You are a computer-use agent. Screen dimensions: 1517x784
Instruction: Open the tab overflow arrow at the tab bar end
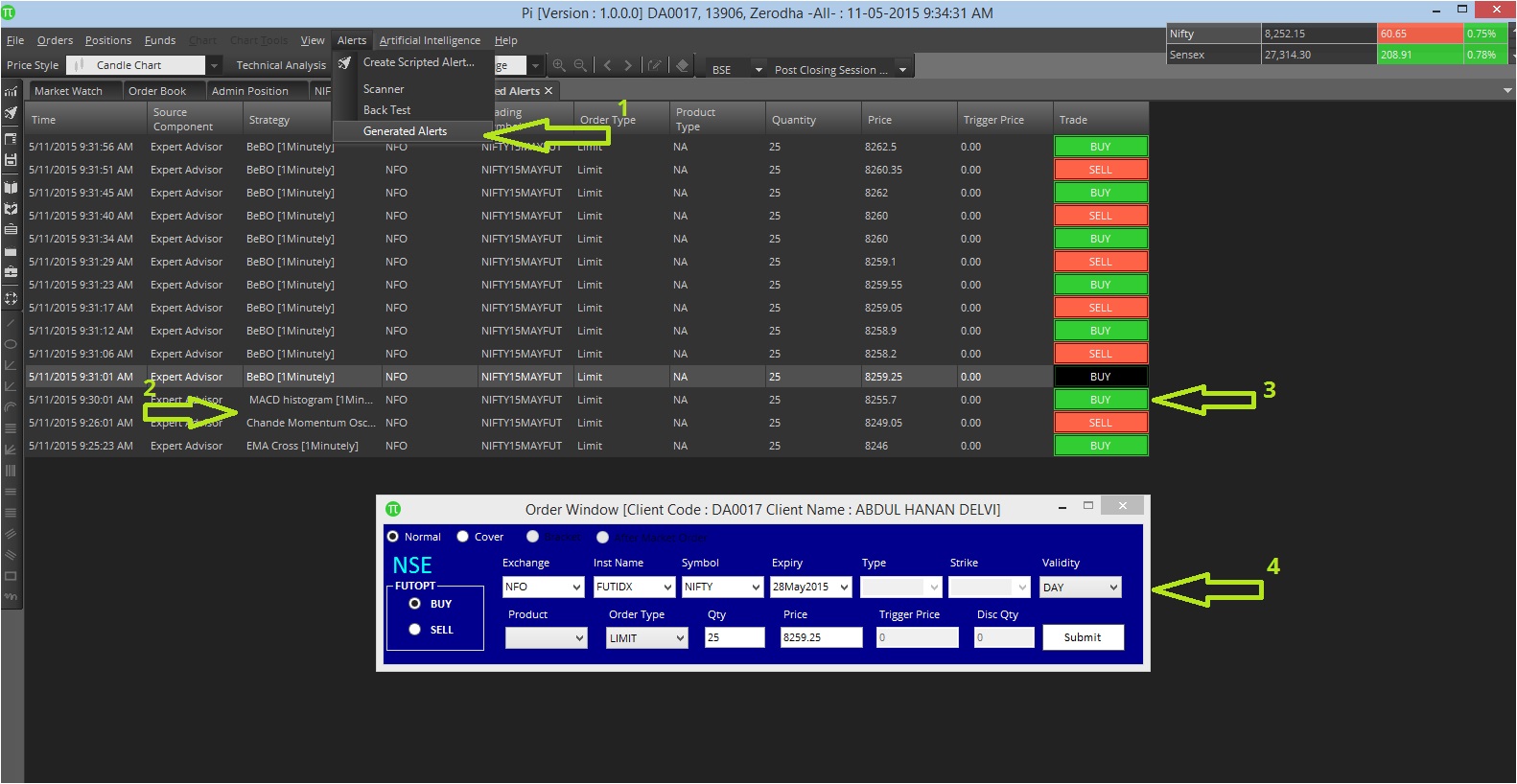point(1507,91)
